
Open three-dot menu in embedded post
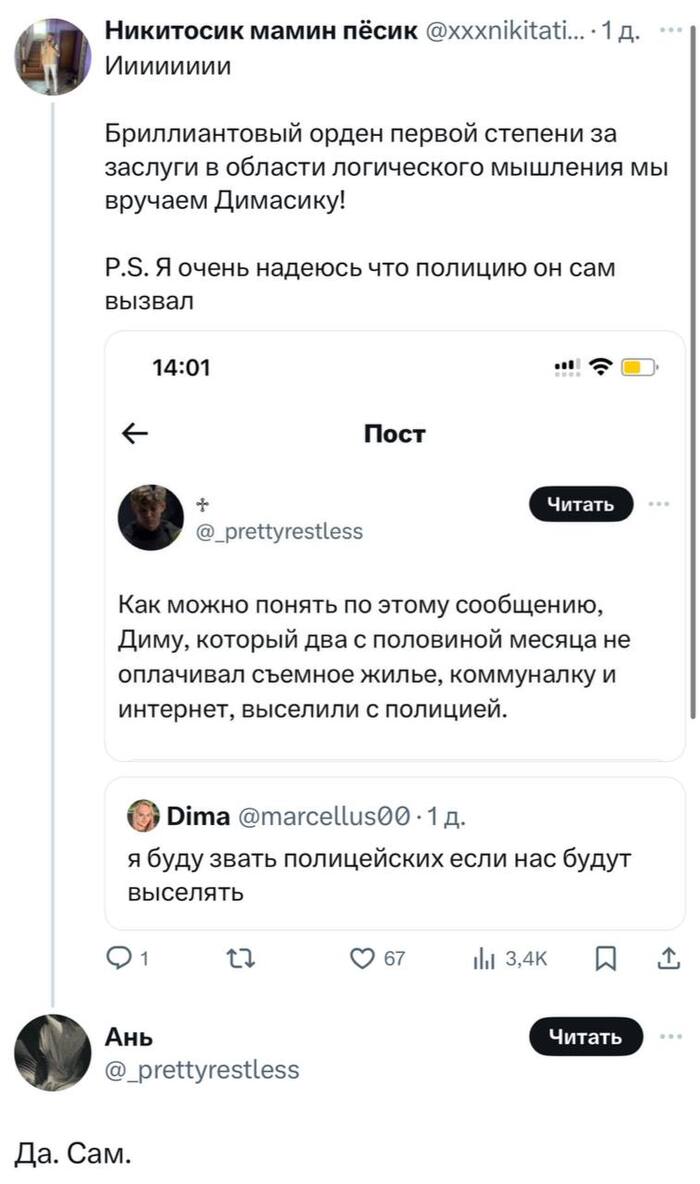(x=659, y=504)
